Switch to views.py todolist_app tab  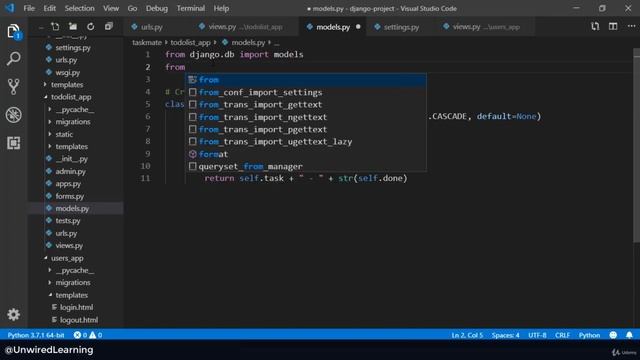246,27
